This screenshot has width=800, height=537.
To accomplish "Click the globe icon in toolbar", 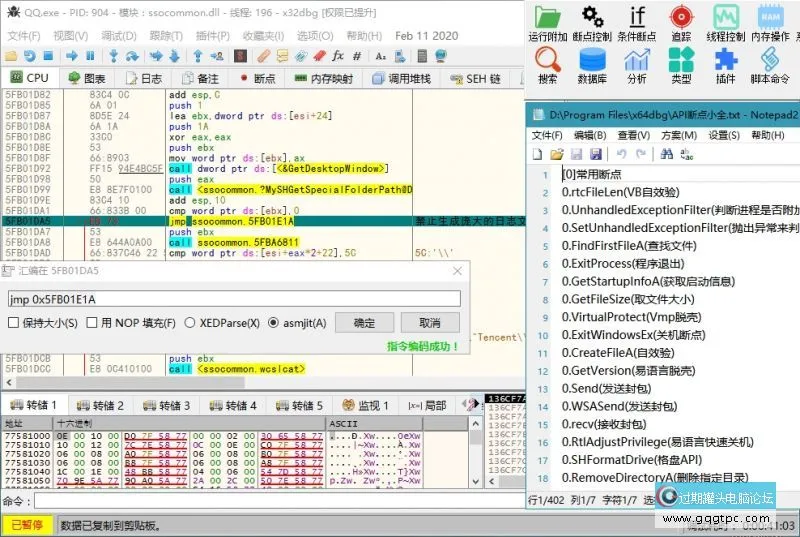I will pos(440,56).
